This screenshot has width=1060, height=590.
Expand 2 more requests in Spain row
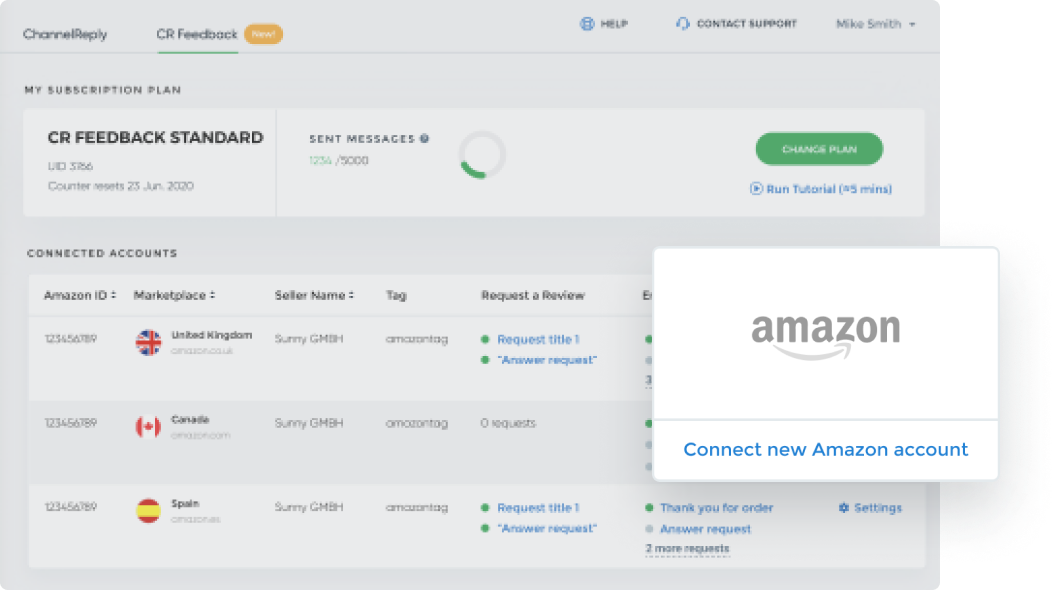click(688, 548)
